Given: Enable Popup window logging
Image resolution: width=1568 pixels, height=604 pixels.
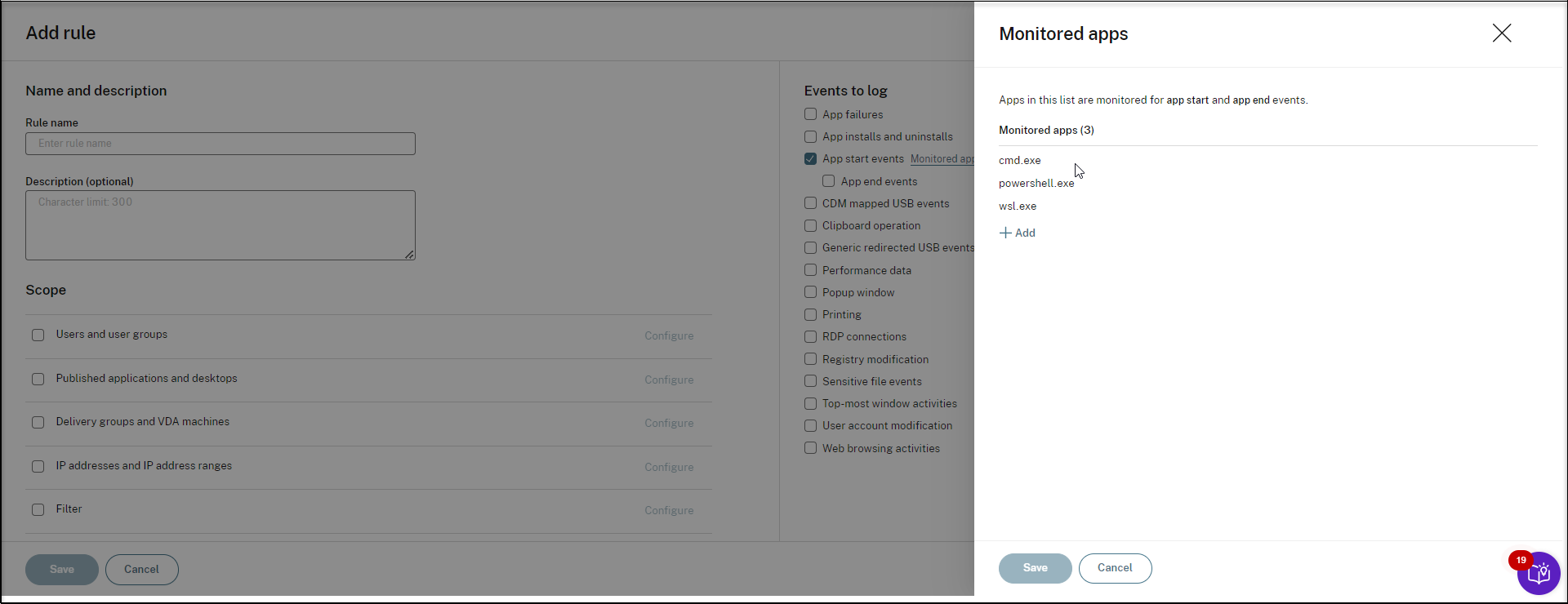Looking at the screenshot, I should (810, 292).
